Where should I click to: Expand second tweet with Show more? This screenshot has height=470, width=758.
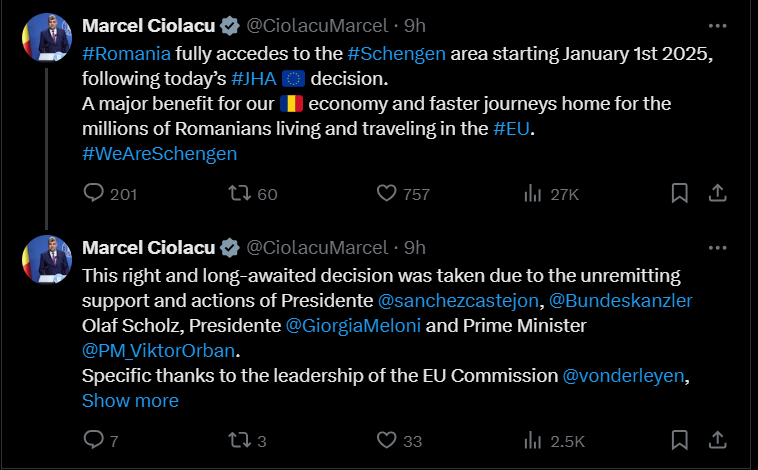130,401
